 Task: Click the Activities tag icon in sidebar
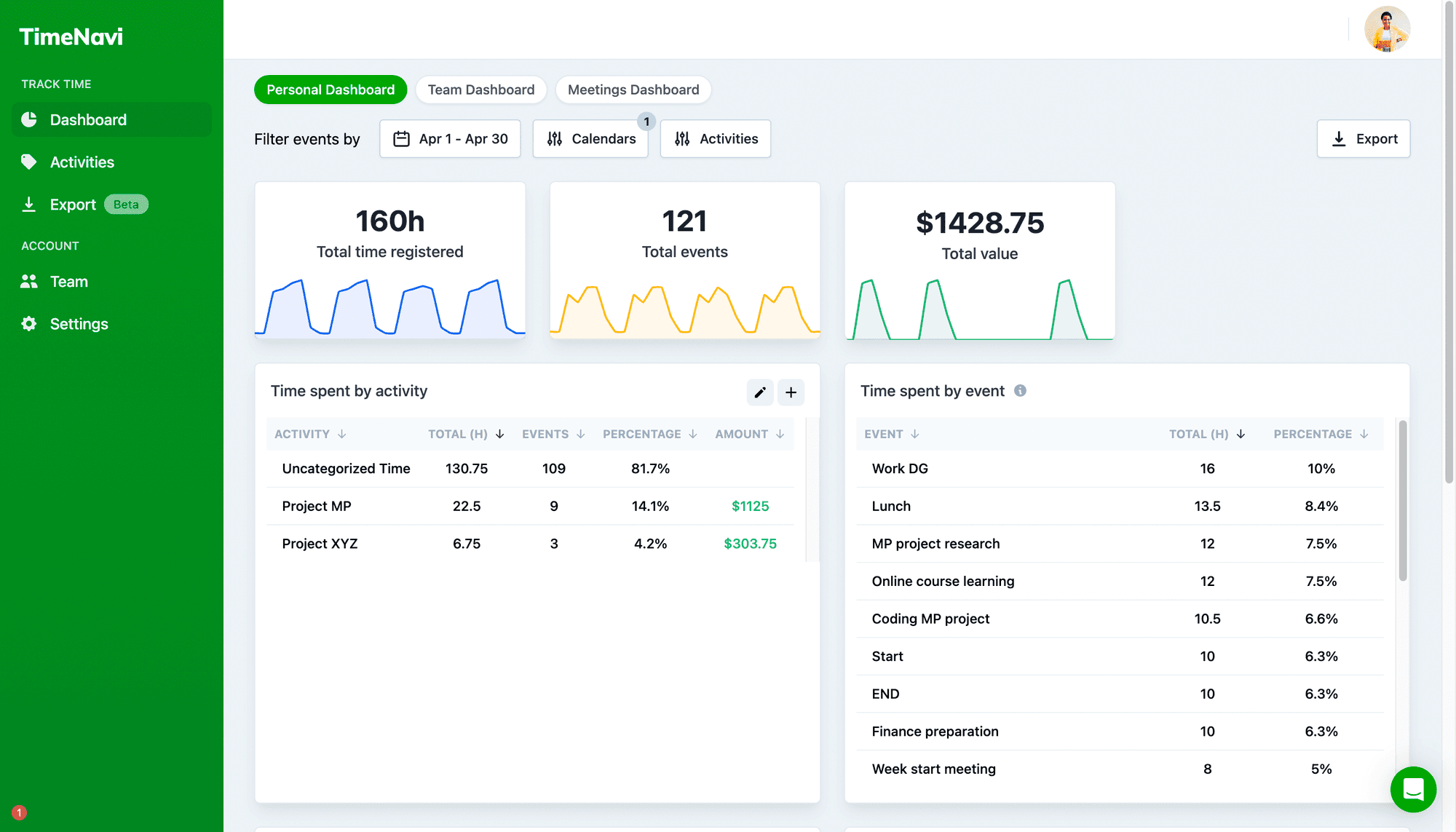pos(29,162)
